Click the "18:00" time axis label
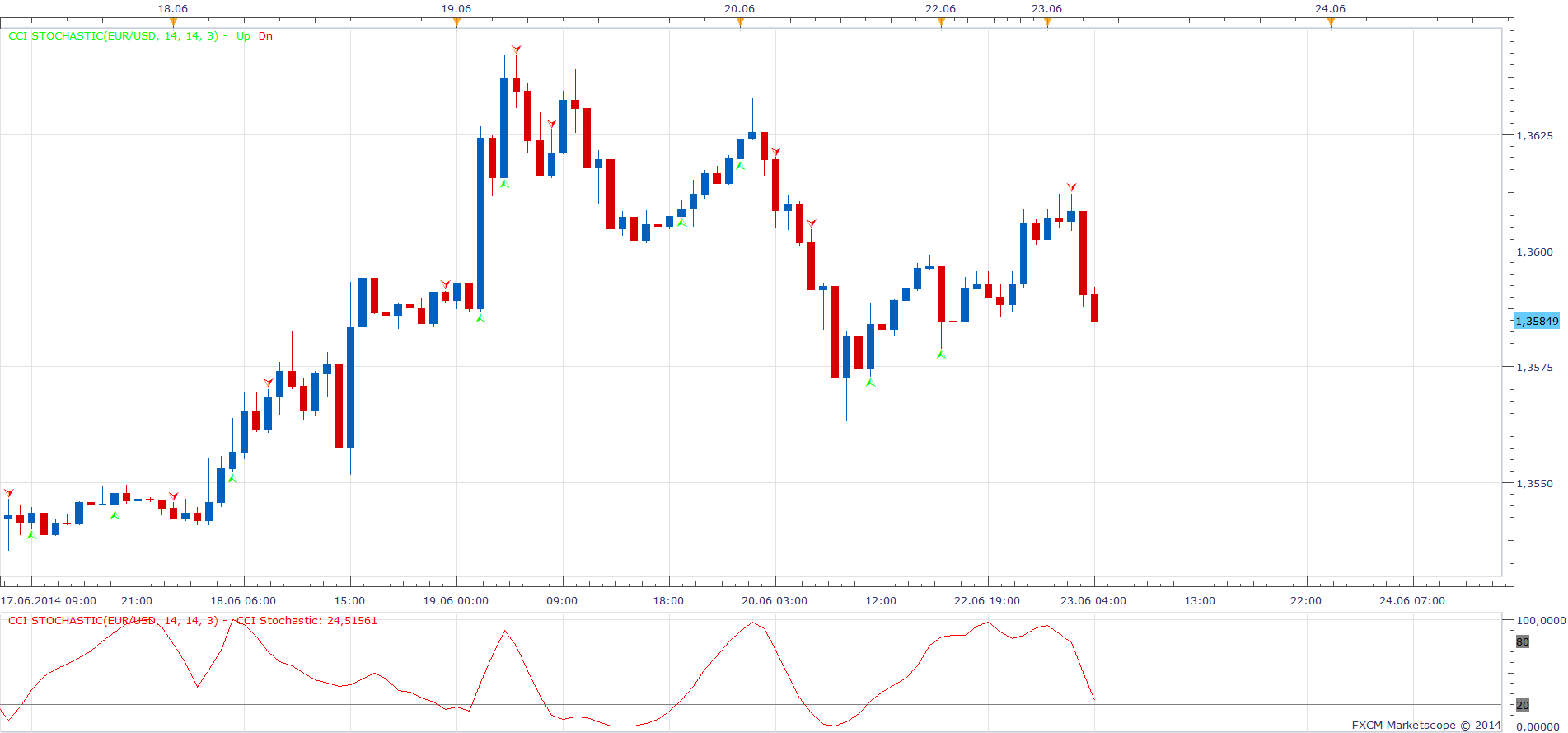Screen dimensions: 1568x733 coord(668,600)
